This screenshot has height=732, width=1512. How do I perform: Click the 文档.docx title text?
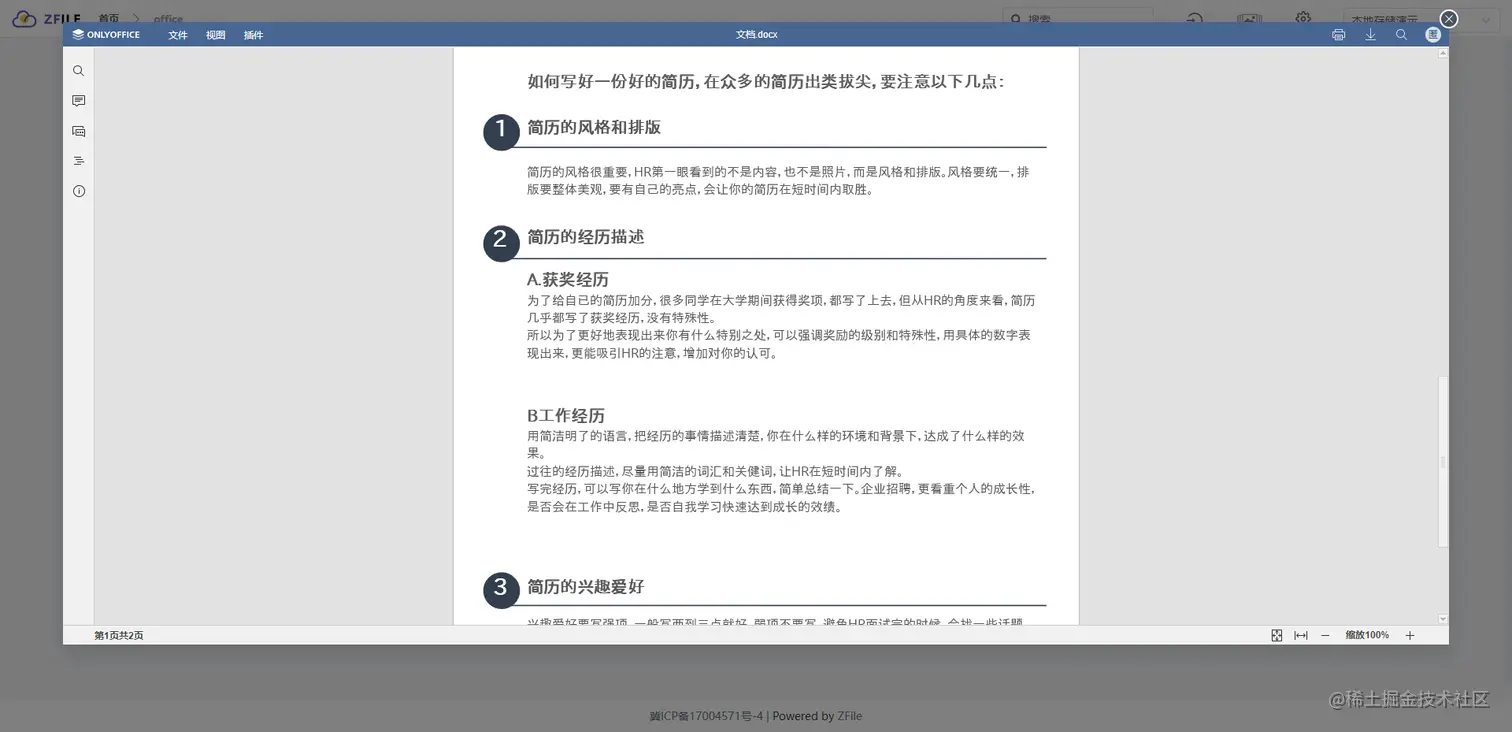tap(757, 35)
